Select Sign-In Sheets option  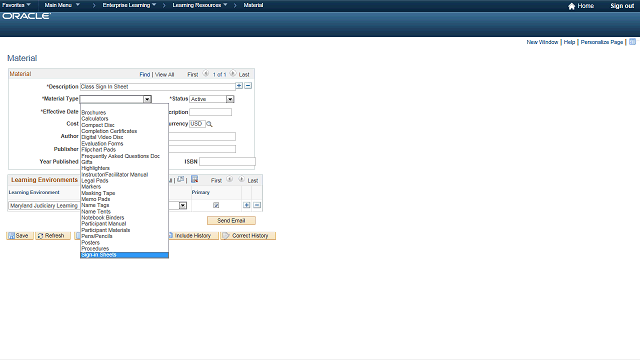[x=124, y=255]
